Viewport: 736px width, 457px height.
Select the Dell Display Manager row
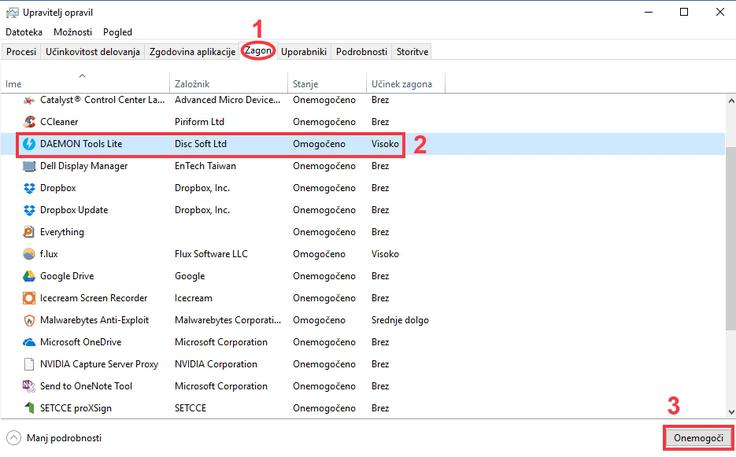[x=362, y=166]
